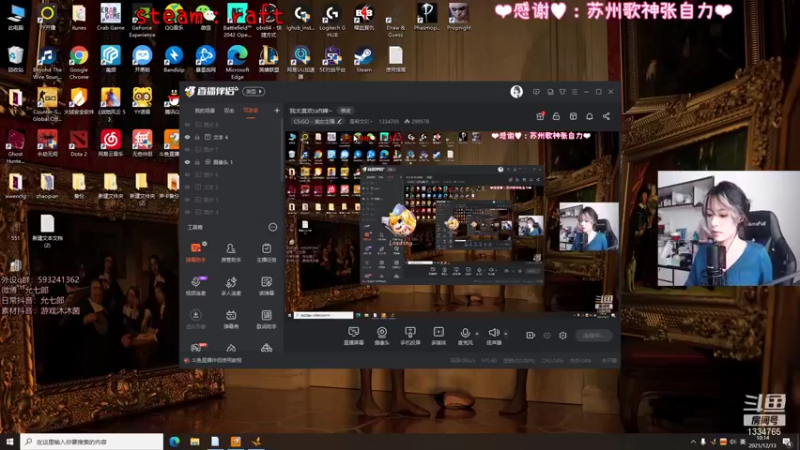Open Microsoft Edge from the taskbar
Screen dimensions: 800x450
coord(174,442)
